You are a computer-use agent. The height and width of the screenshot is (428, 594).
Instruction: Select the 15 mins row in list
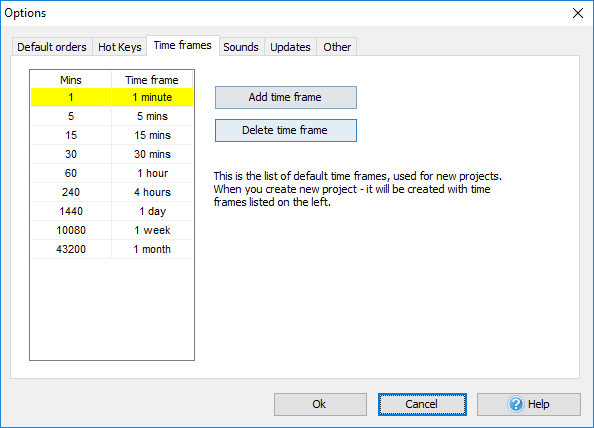coord(112,135)
